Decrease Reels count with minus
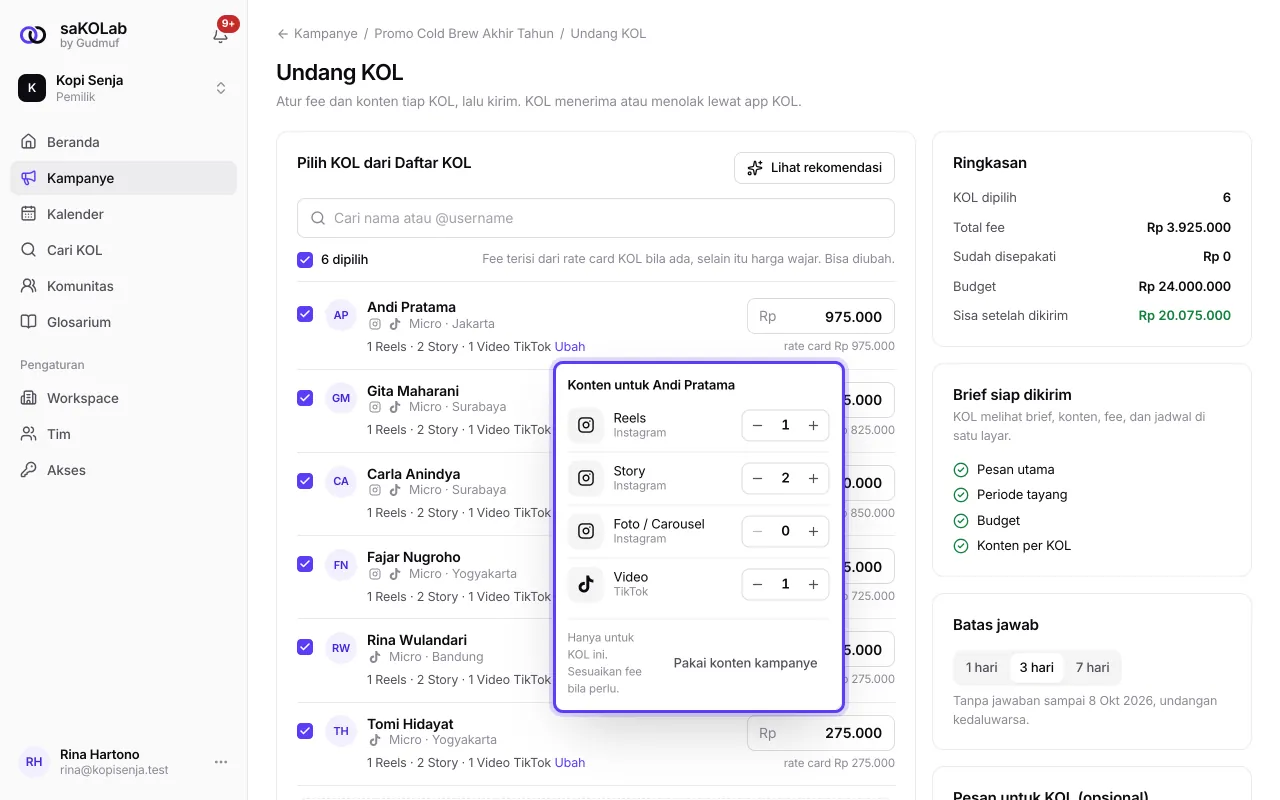The width and height of the screenshot is (1280, 800). point(757,426)
